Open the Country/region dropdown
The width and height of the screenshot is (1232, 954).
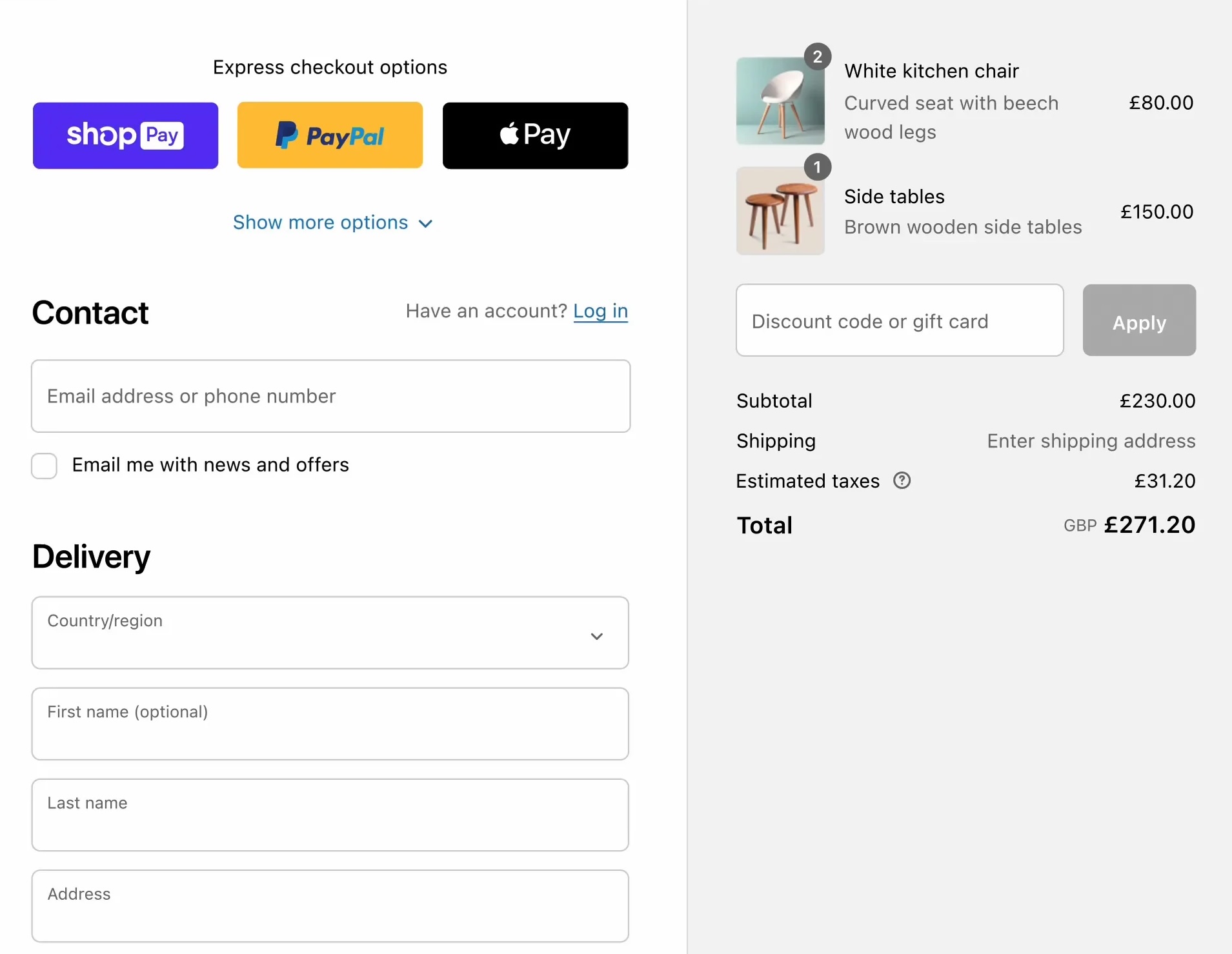[x=330, y=633]
